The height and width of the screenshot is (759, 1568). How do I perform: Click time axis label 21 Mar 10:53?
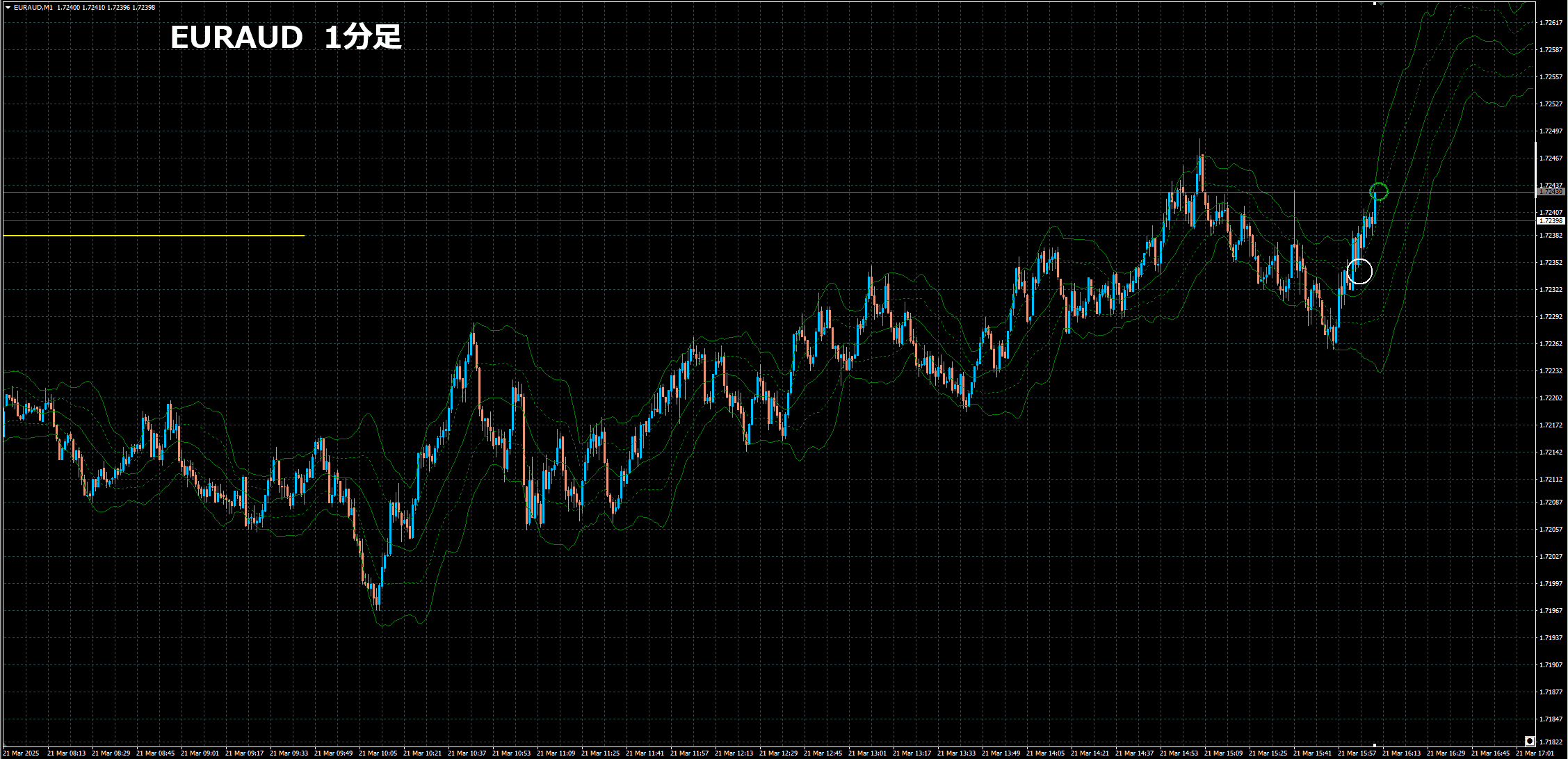tap(512, 753)
